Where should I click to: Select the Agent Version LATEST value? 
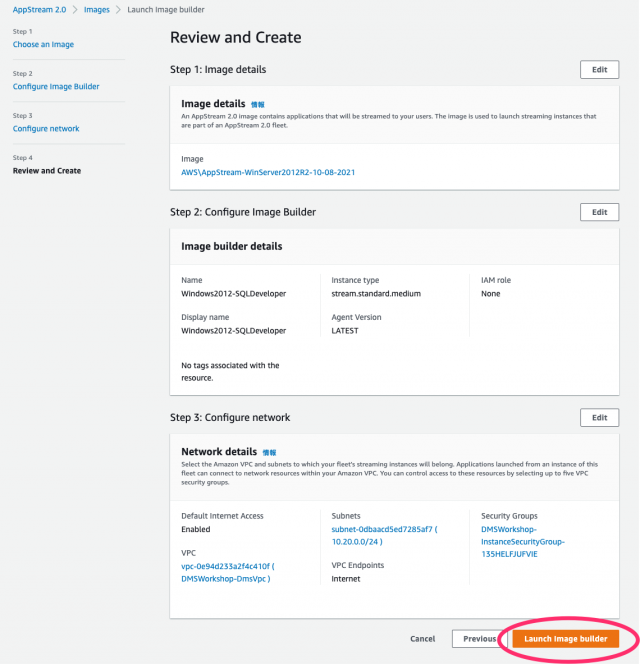(x=345, y=331)
